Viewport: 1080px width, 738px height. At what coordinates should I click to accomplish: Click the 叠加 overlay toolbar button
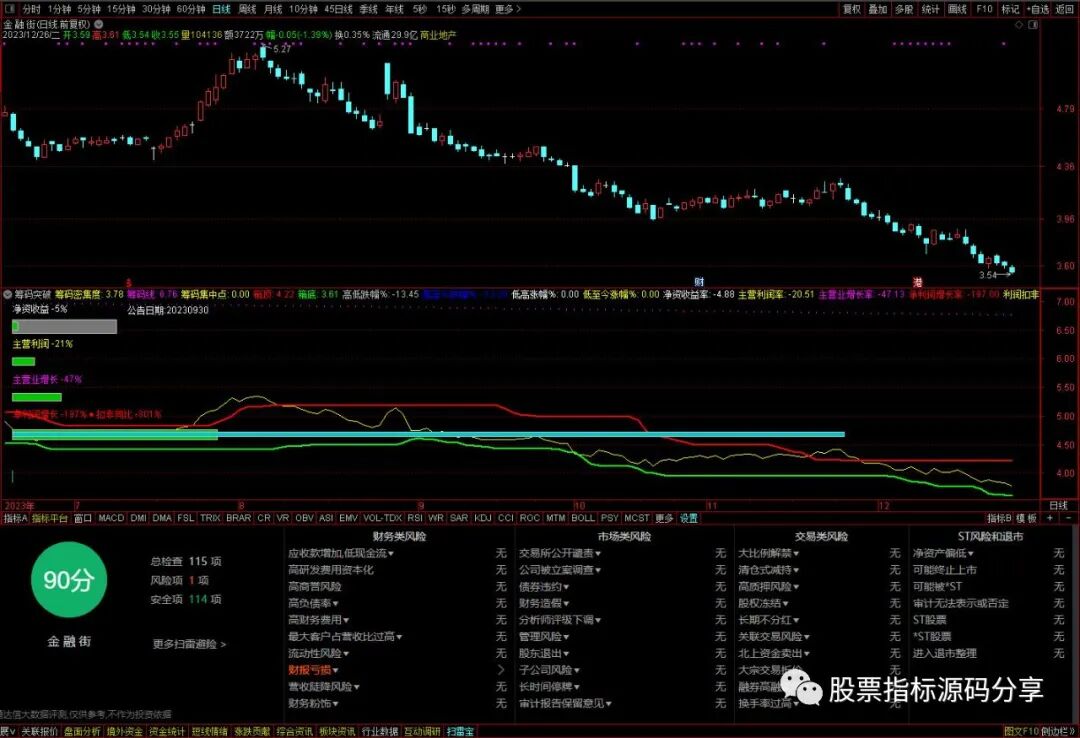pyautogui.click(x=878, y=9)
